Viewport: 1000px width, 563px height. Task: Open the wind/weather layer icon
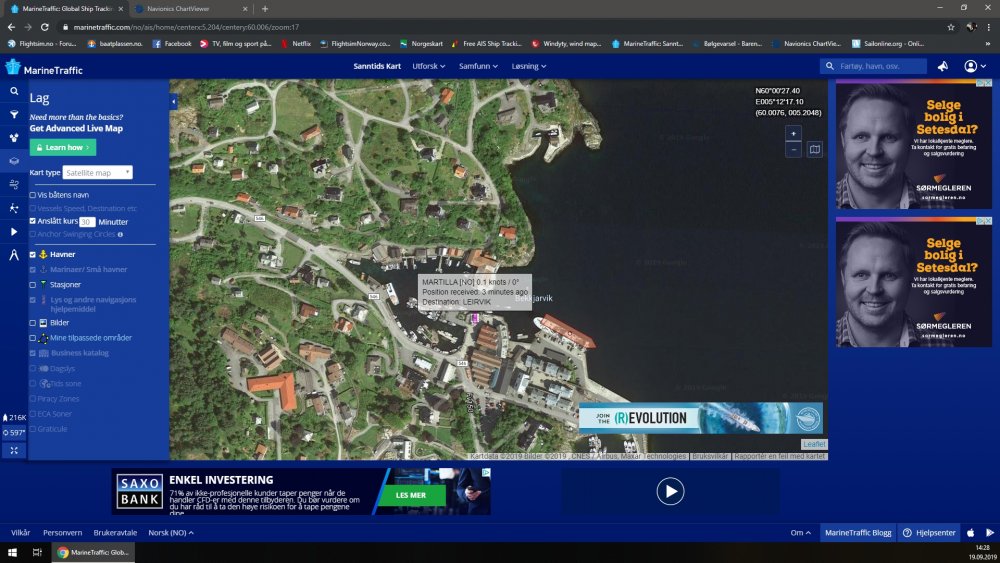13,184
